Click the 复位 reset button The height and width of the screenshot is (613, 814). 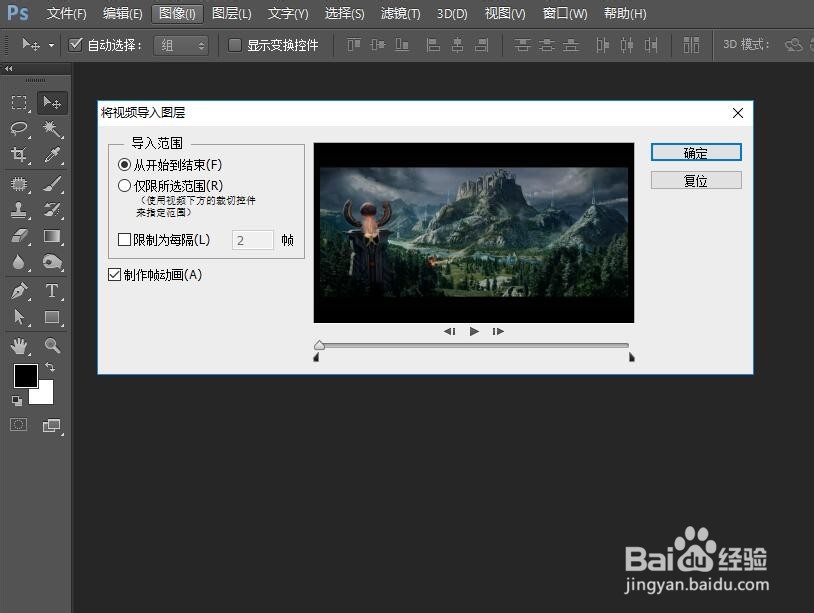coord(696,181)
